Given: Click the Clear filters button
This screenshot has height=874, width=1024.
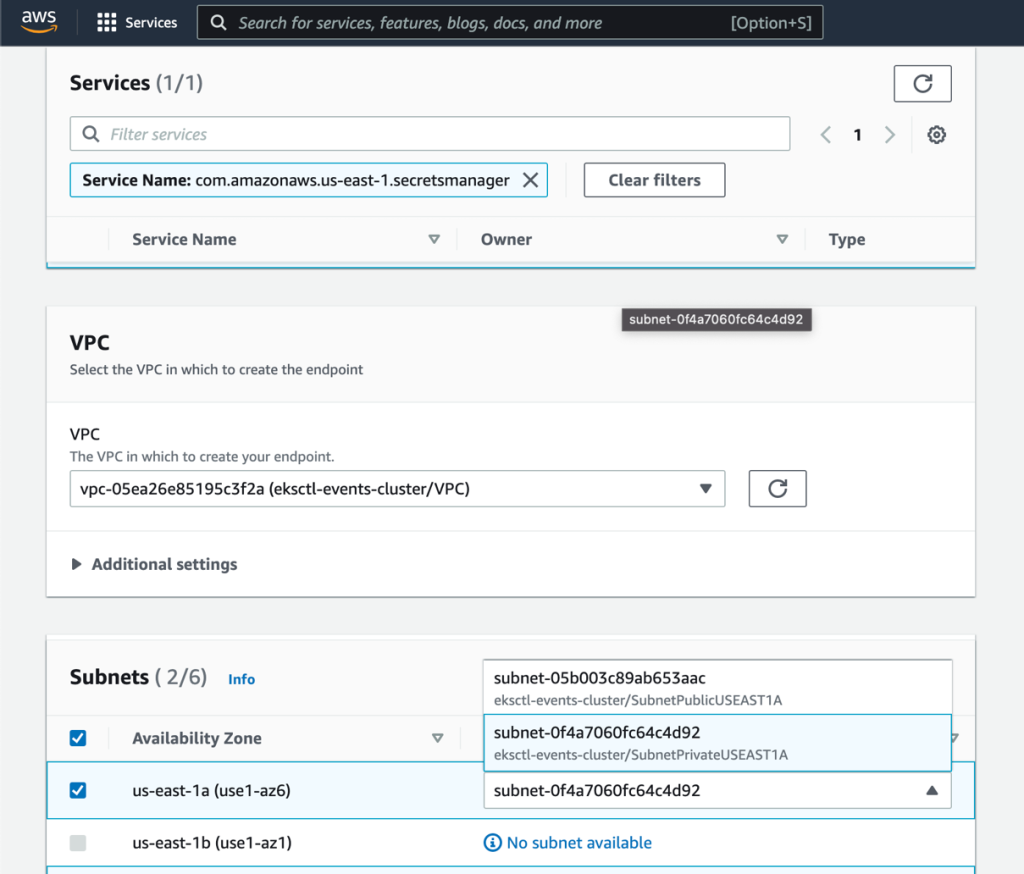Looking at the screenshot, I should point(654,180).
